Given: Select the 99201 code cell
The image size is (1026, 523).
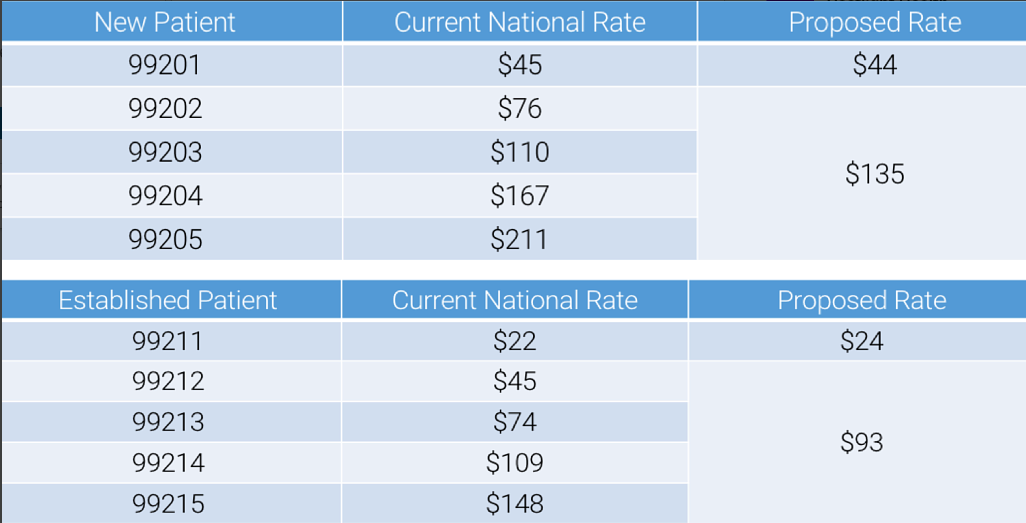Looking at the screenshot, I should 165,65.
